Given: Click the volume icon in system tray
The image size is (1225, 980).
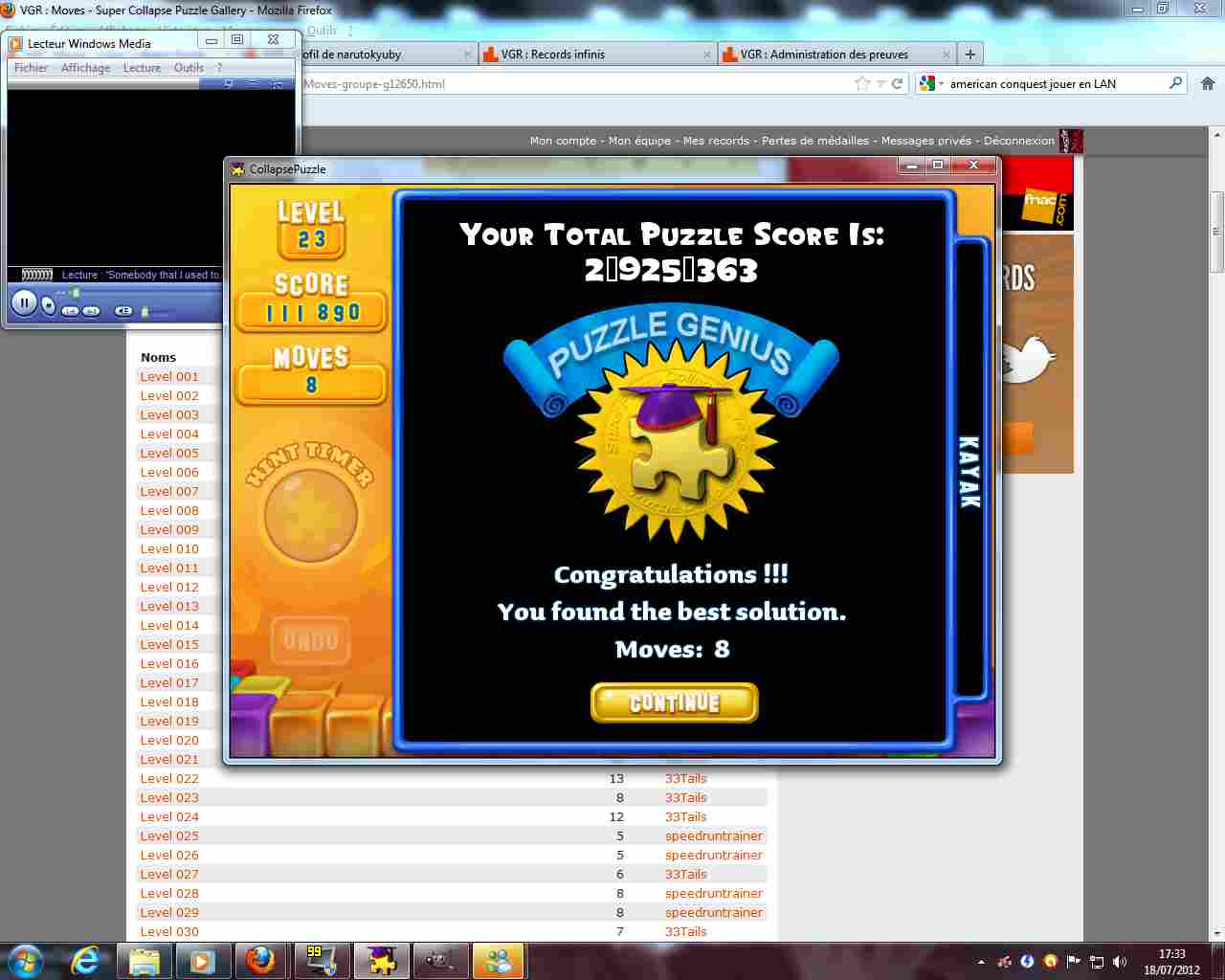Looking at the screenshot, I should pyautogui.click(x=1120, y=962).
